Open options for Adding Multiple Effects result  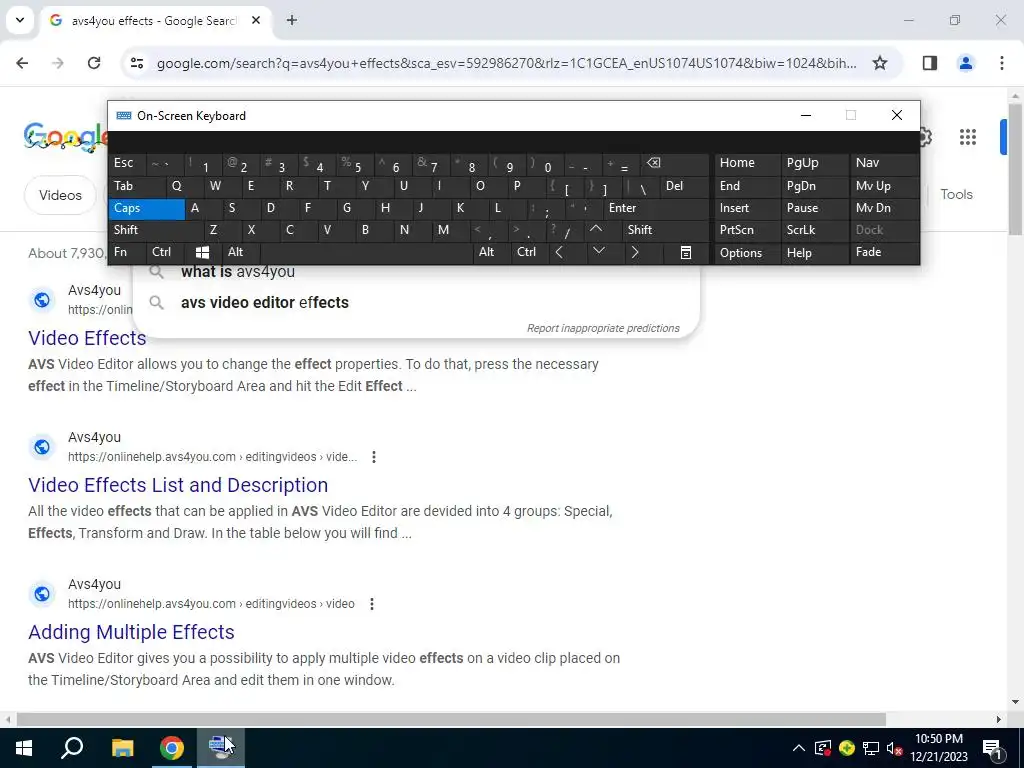click(372, 603)
